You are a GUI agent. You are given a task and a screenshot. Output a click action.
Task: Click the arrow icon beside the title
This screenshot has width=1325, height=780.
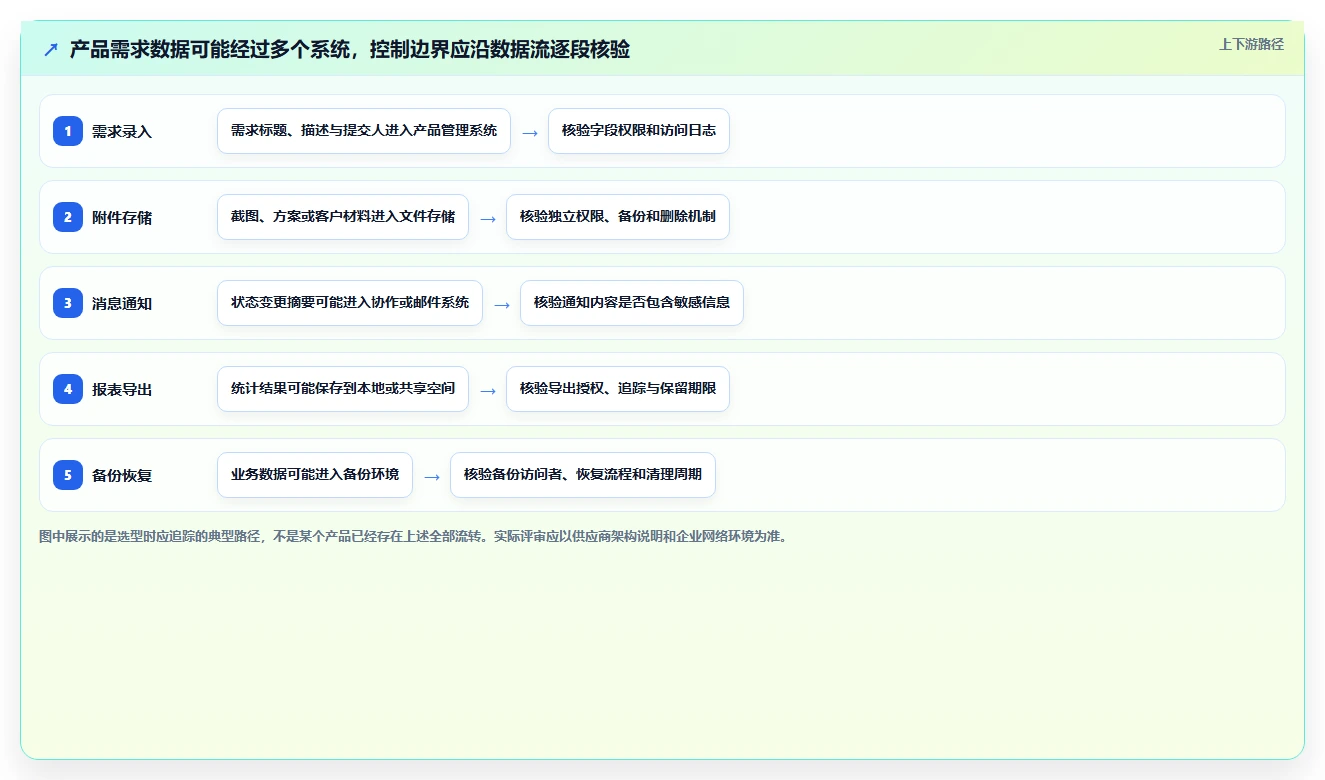[x=51, y=50]
